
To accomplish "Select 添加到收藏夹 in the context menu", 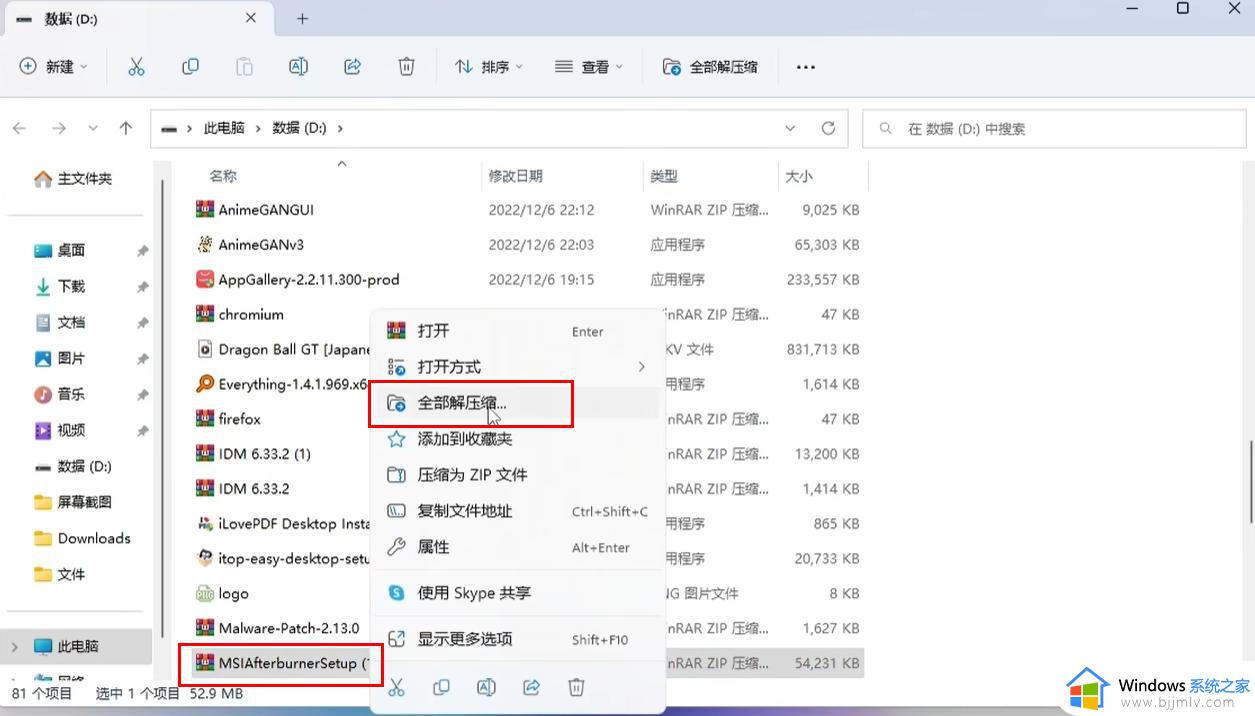I will [515, 439].
